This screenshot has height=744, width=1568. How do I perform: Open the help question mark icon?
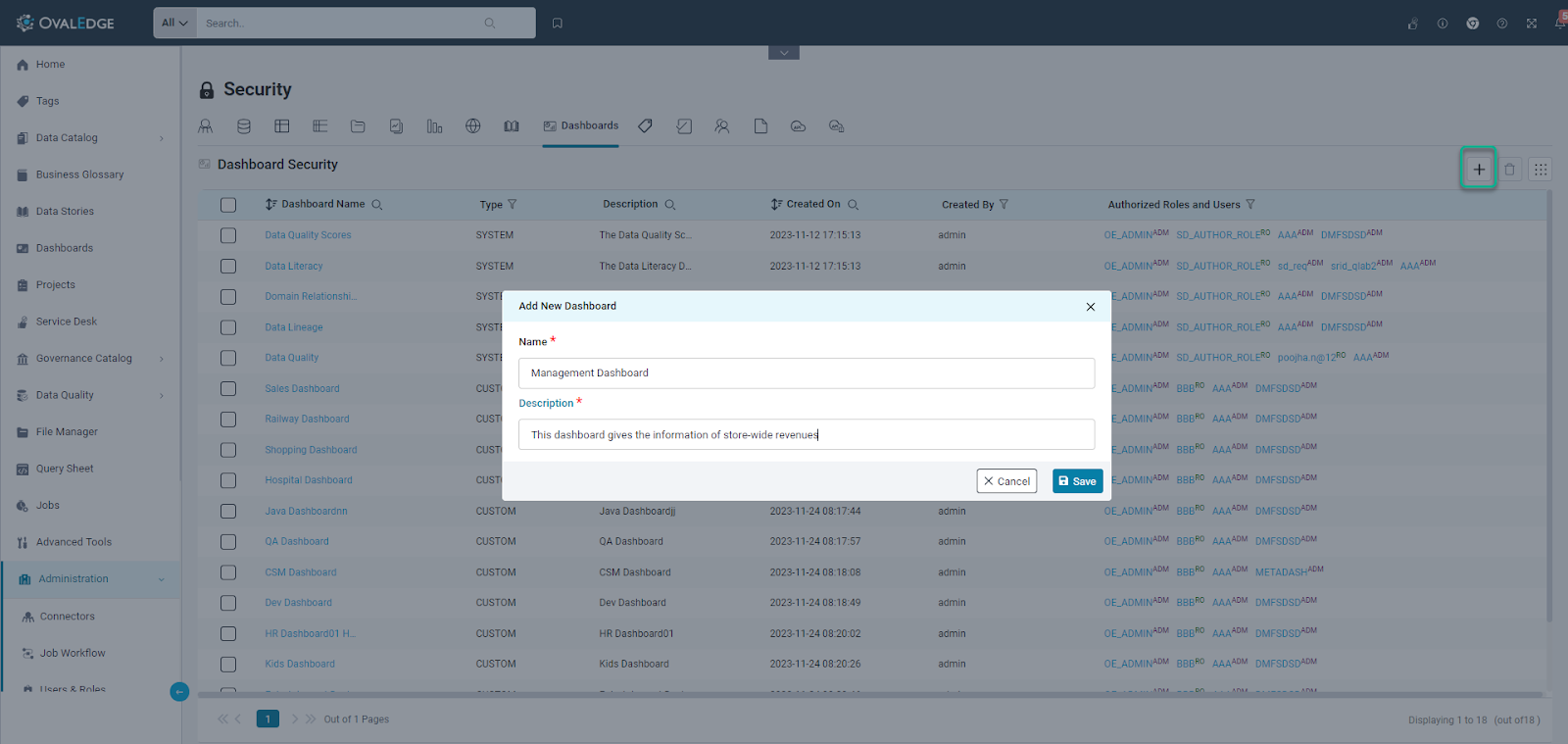click(x=1502, y=24)
